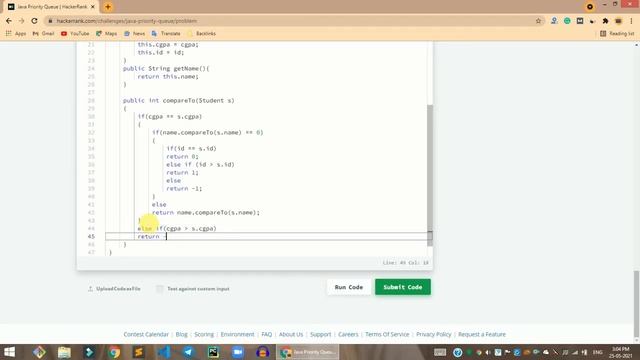Open the blue help tray icon

458,352
